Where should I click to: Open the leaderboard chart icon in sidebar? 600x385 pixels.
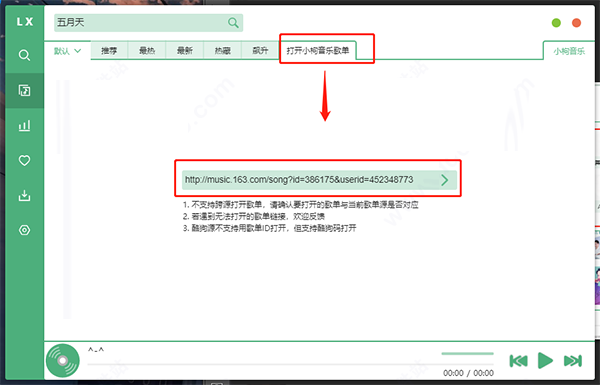point(24,126)
